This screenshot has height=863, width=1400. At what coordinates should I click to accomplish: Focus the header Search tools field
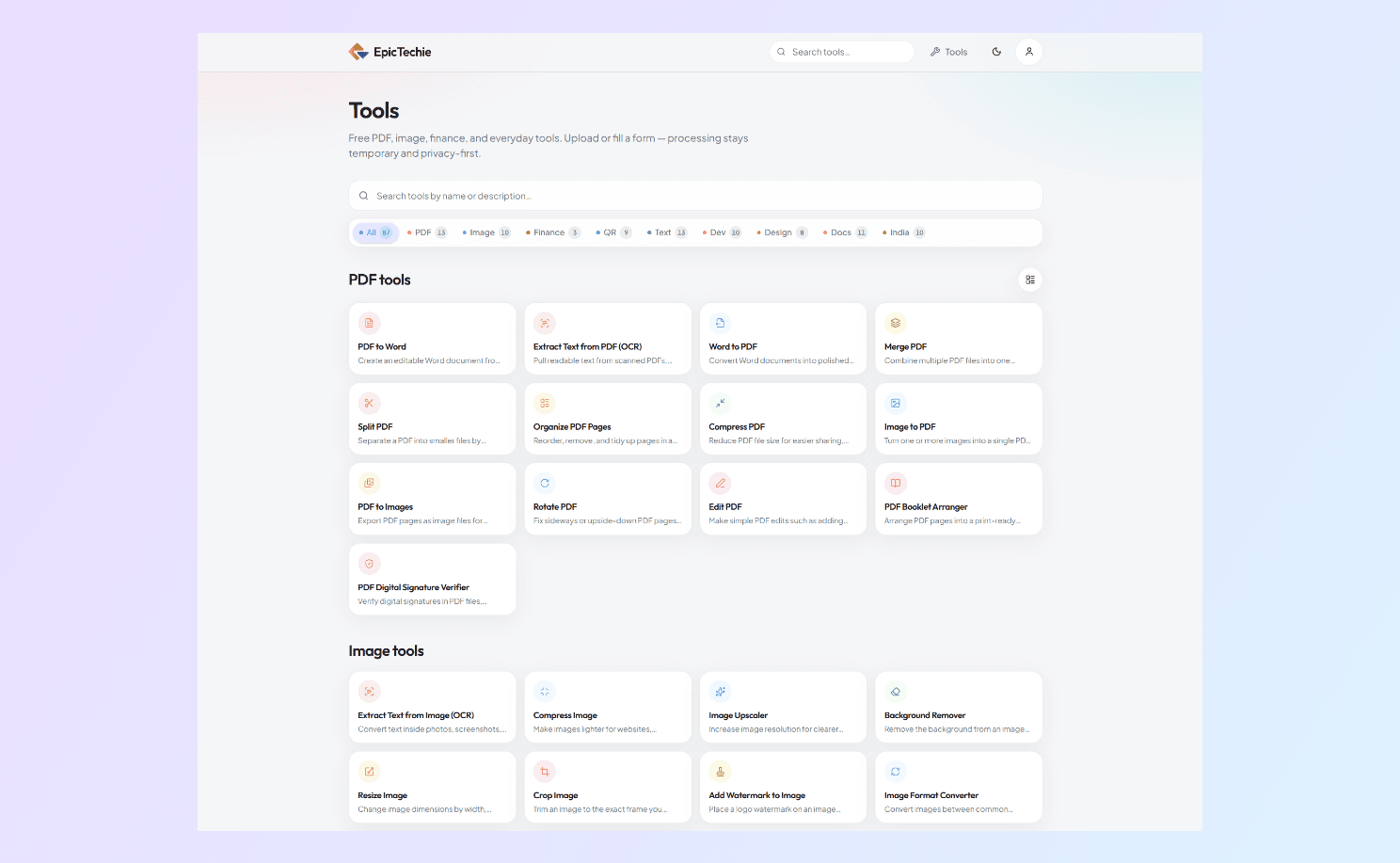pos(842,52)
